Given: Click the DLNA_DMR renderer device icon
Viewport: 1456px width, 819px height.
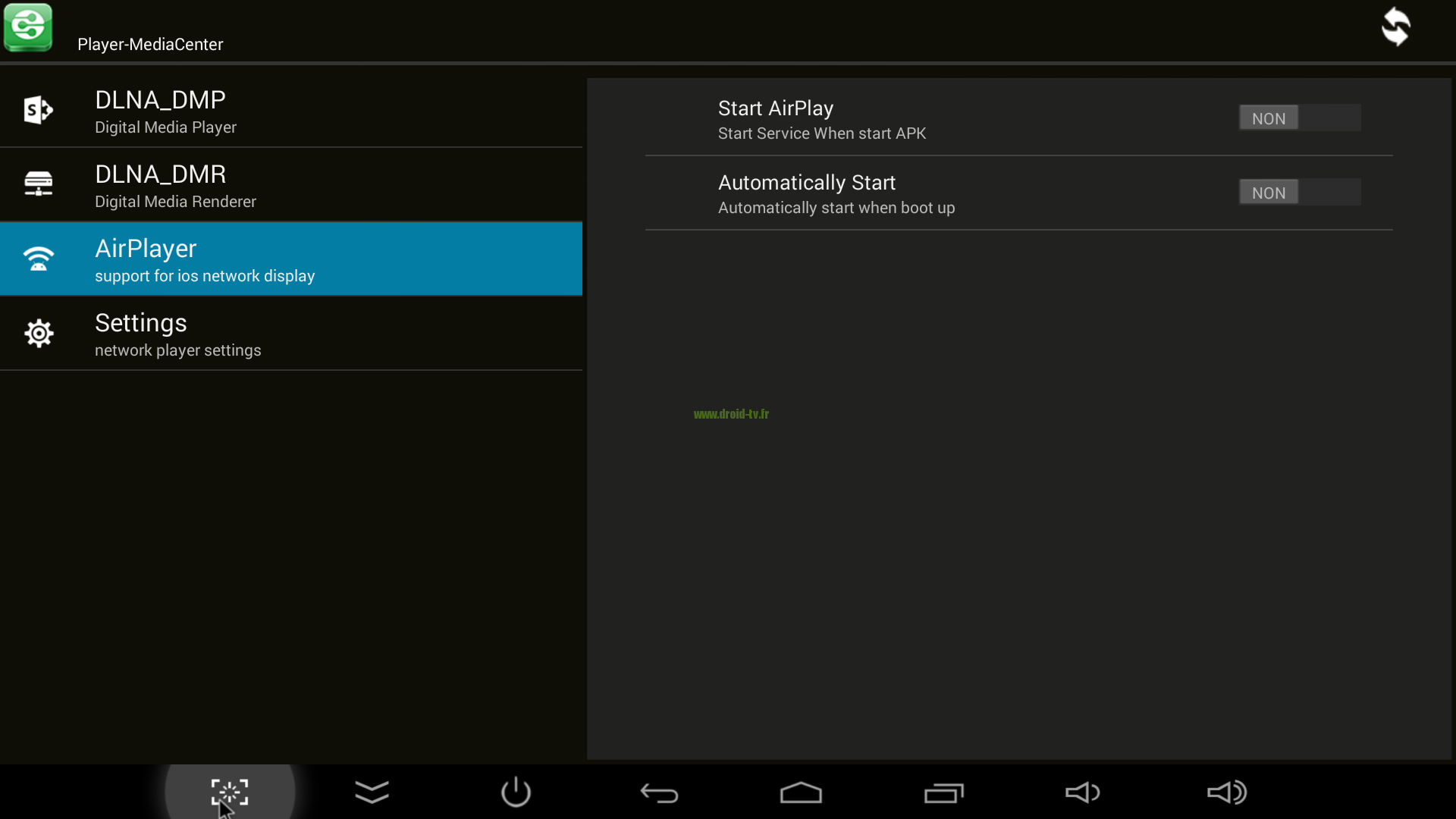Looking at the screenshot, I should (x=38, y=184).
